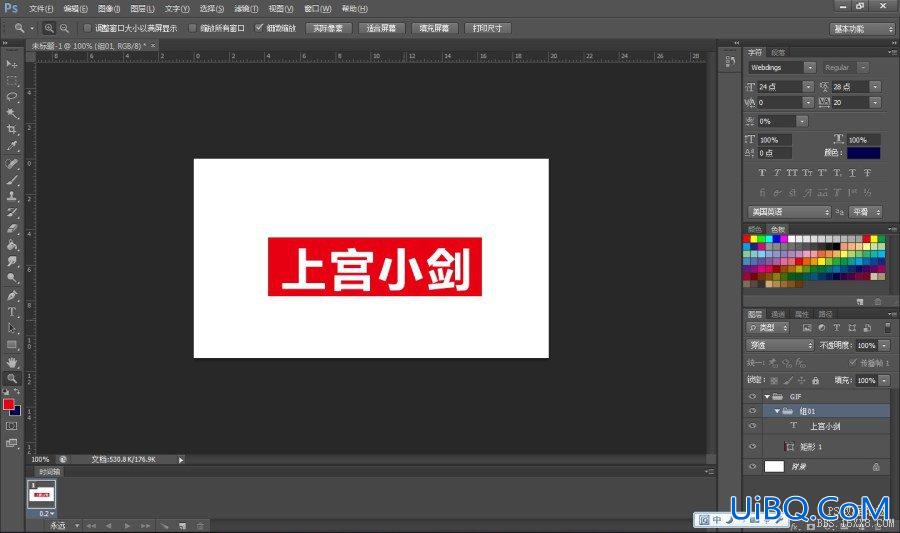The width and height of the screenshot is (900, 533).
Task: Click the fit screen button
Action: point(381,28)
